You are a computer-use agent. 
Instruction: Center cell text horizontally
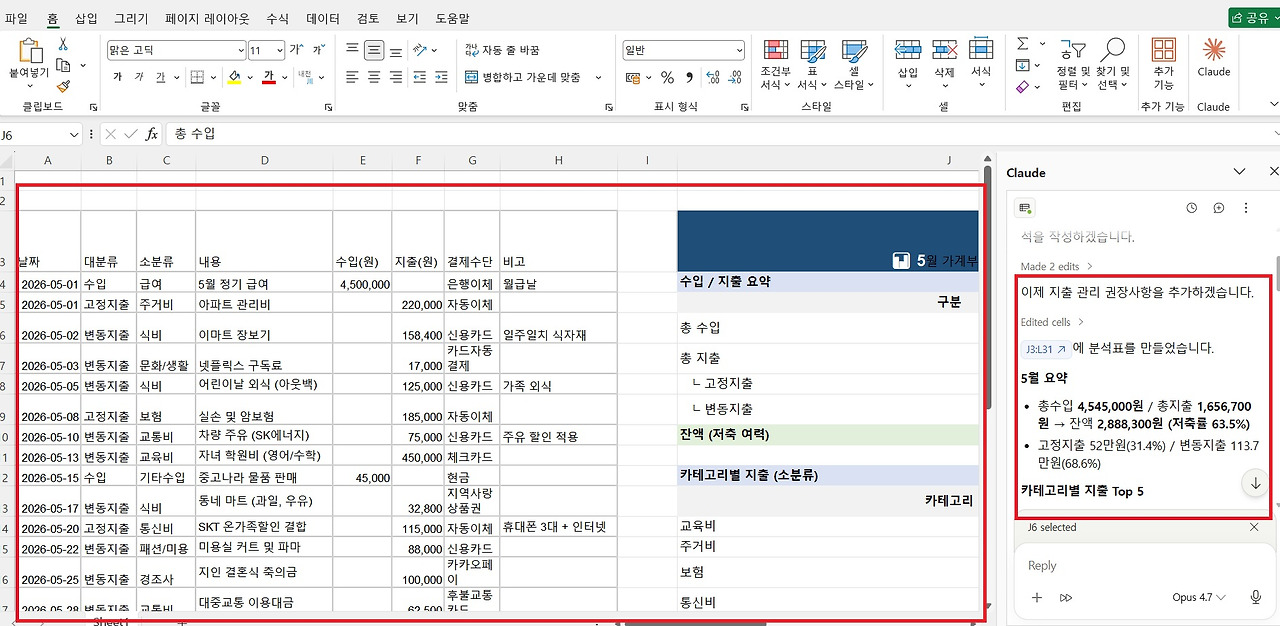click(374, 77)
